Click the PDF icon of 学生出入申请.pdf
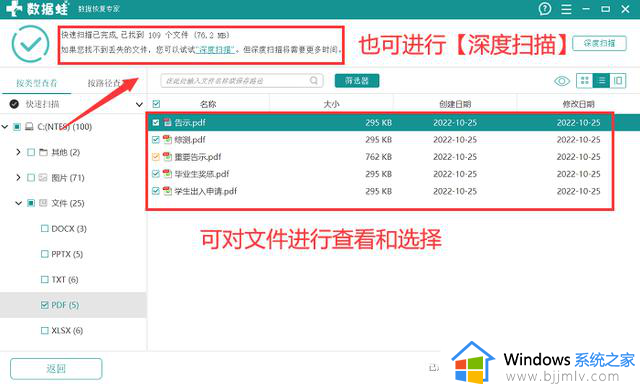 tap(167, 191)
